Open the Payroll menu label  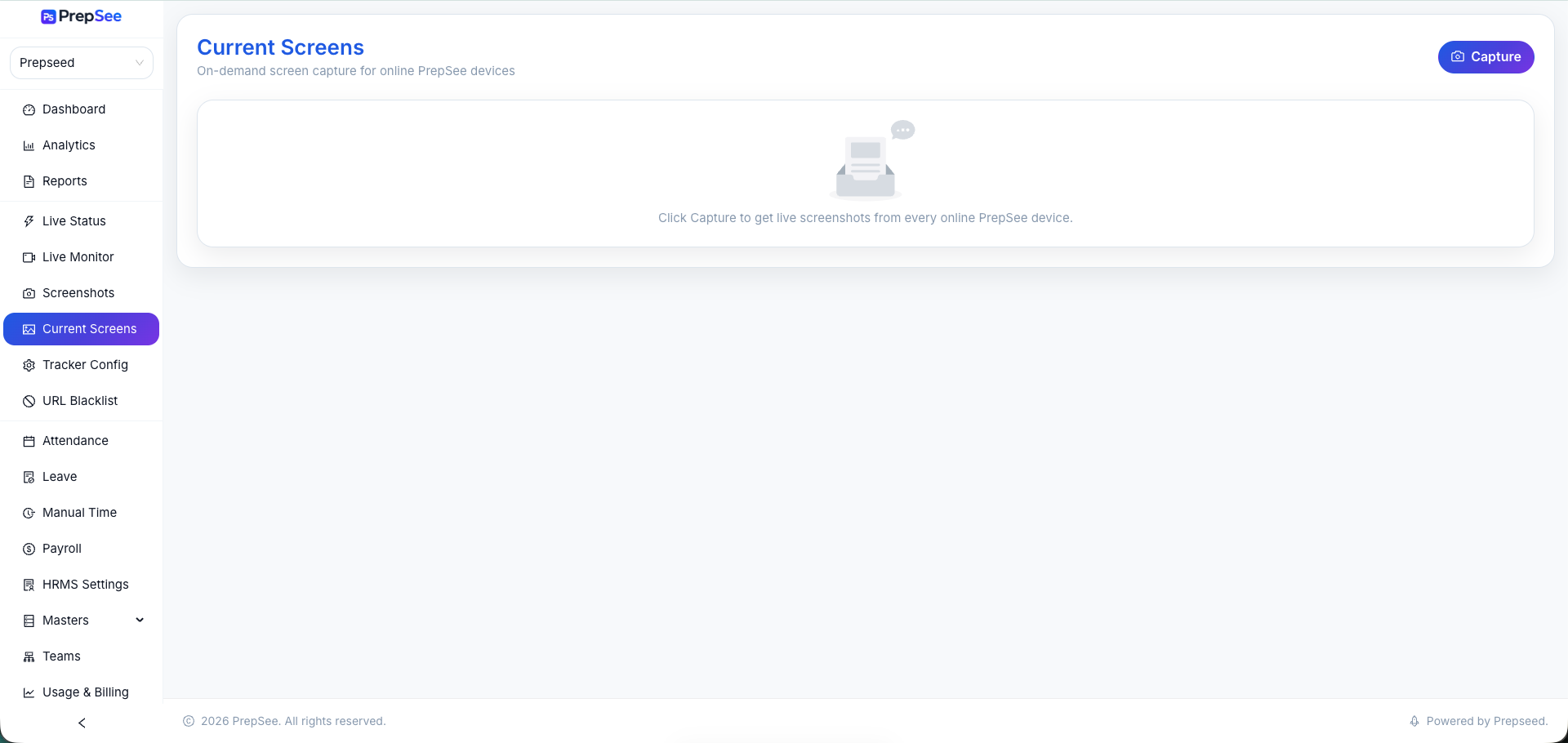point(62,549)
